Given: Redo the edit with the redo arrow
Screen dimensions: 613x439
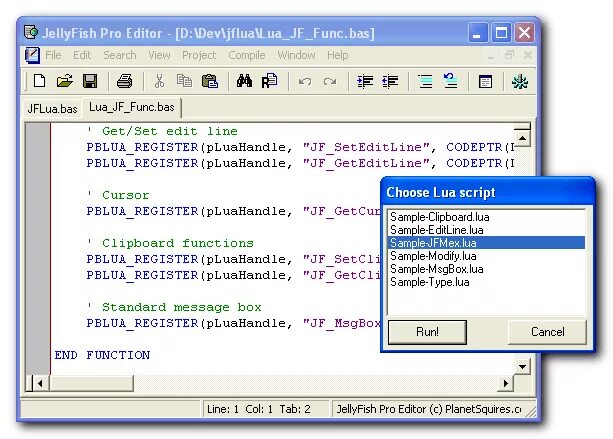Looking at the screenshot, I should point(330,82).
